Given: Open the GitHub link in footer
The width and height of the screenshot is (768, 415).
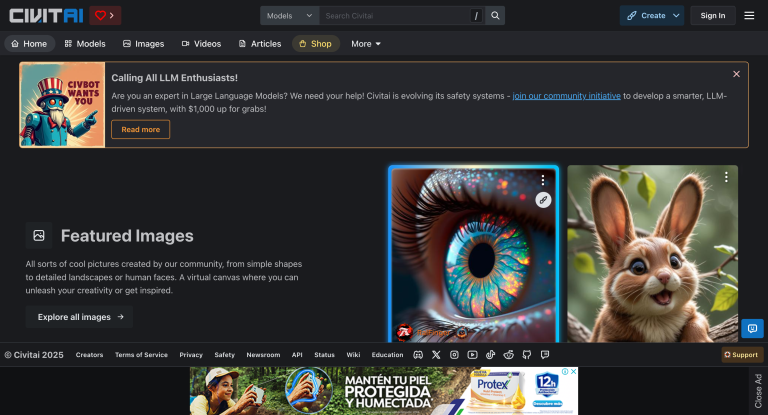Looking at the screenshot, I should pyautogui.click(x=527, y=355).
